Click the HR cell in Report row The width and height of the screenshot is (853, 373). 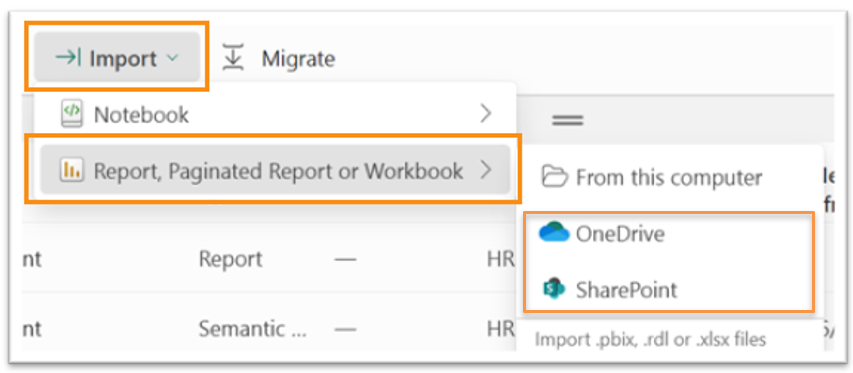click(x=501, y=259)
